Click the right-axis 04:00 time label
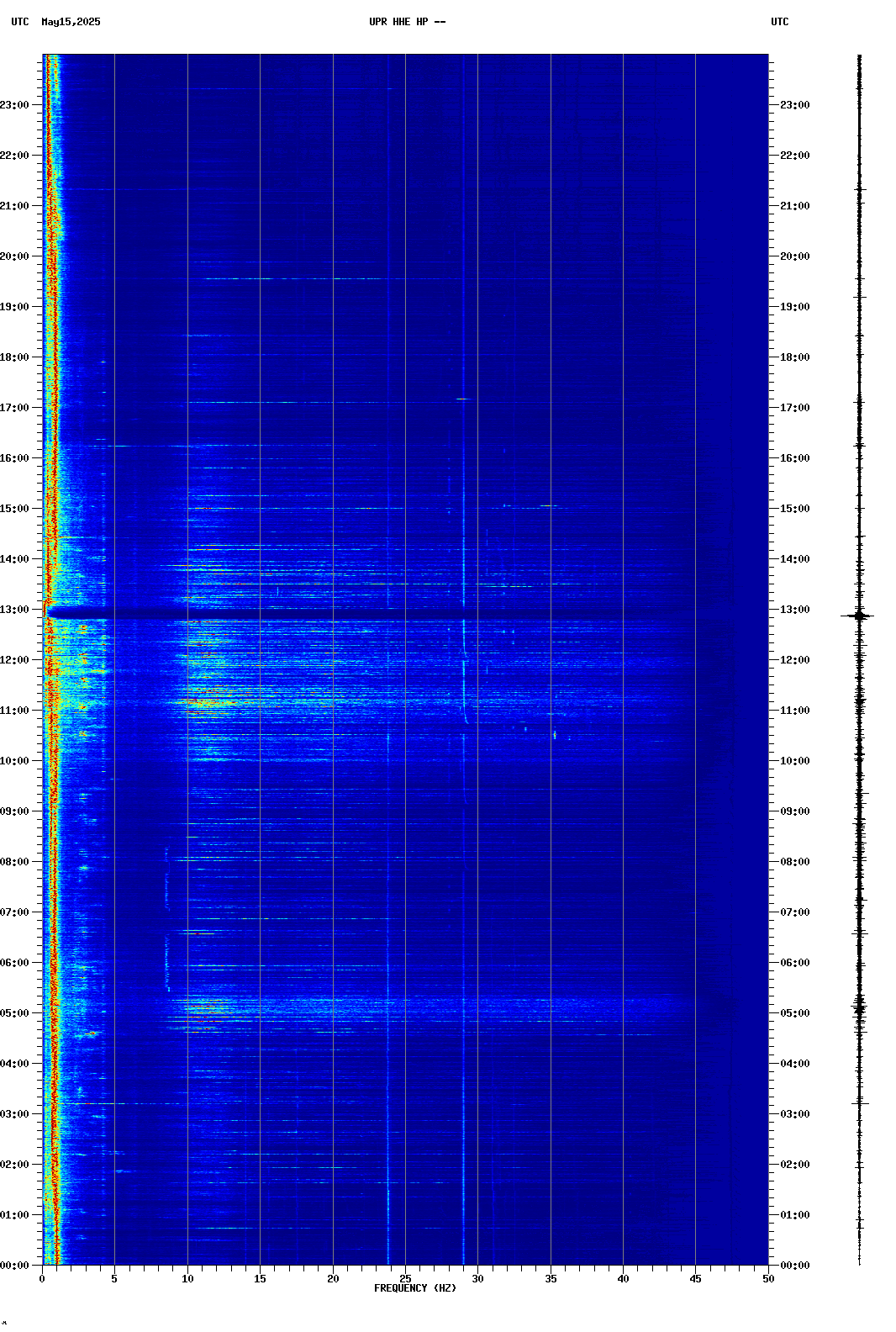Screen dimensions: 896x1332 pos(795,1064)
